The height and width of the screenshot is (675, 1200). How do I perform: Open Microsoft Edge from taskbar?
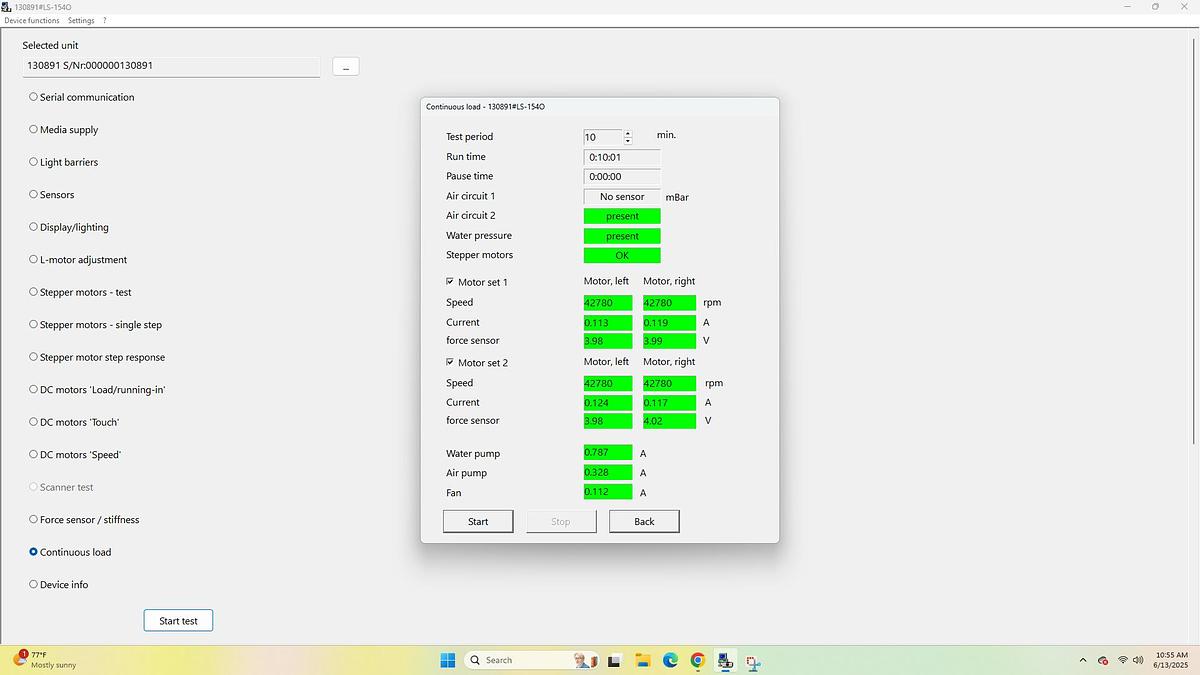670,660
